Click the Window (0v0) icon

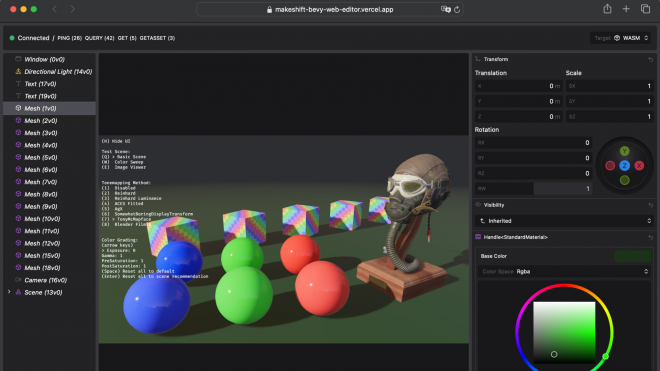18,59
